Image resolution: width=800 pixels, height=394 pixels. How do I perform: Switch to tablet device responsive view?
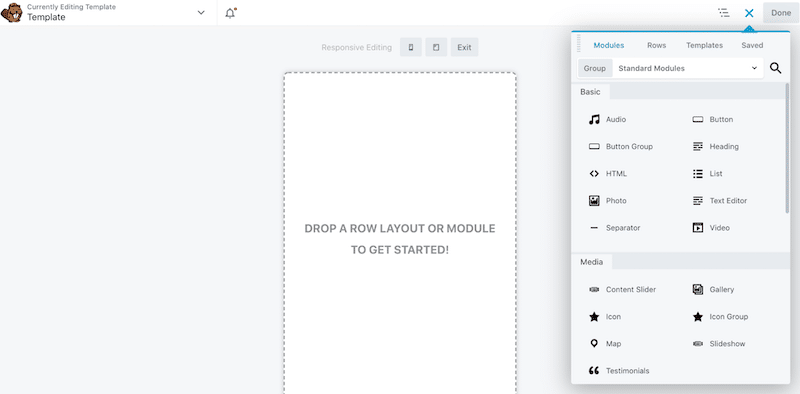[436, 47]
